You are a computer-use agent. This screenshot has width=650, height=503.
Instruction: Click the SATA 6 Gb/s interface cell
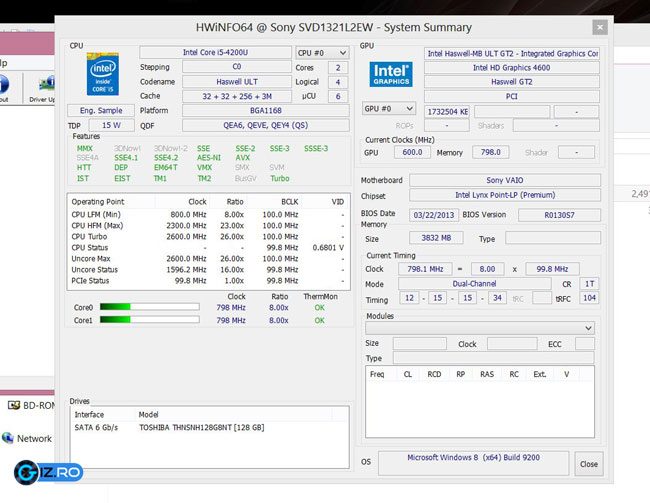click(96, 428)
